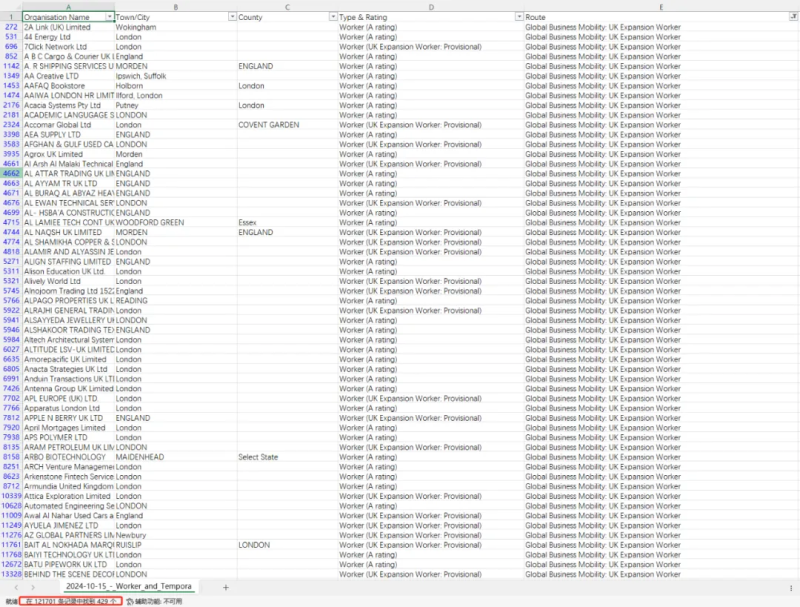The image size is (800, 607).
Task: Click the MAIDENHEAD town cell
Action: tap(176, 457)
